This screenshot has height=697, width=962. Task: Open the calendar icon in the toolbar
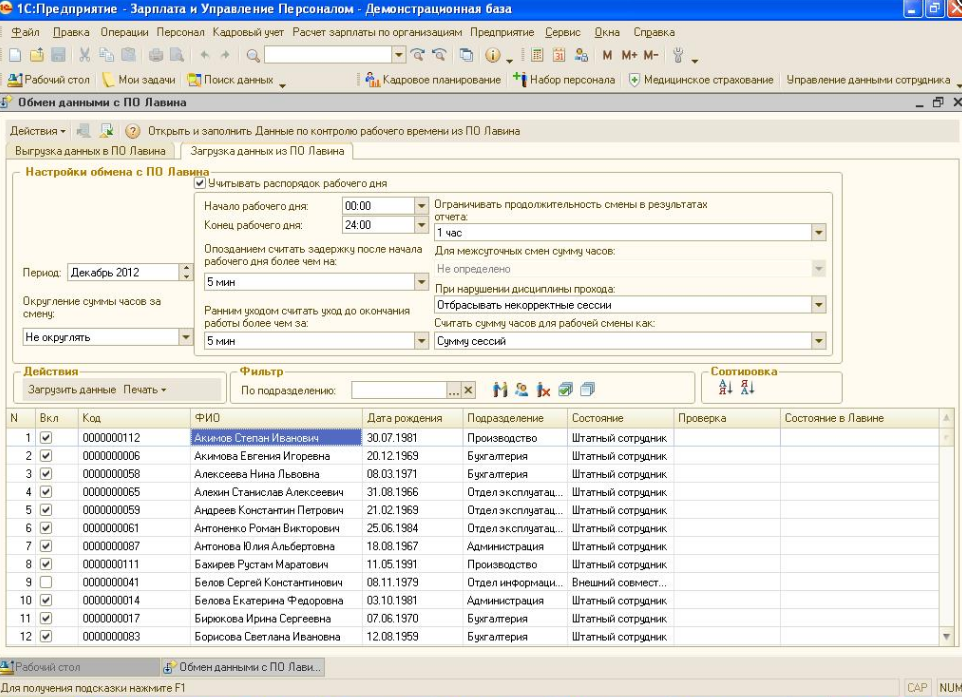coord(559,55)
